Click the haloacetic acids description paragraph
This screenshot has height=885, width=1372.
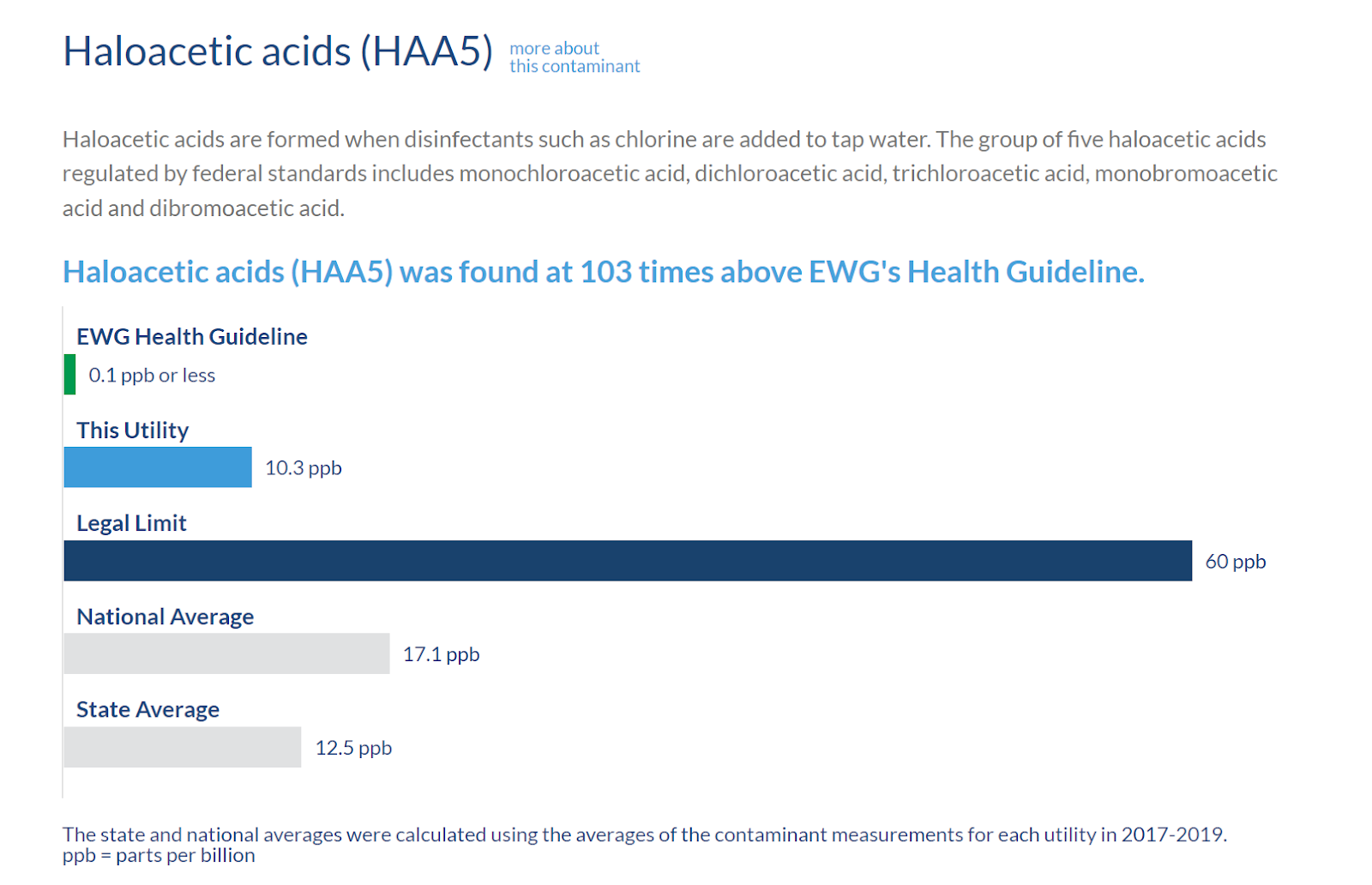[670, 173]
